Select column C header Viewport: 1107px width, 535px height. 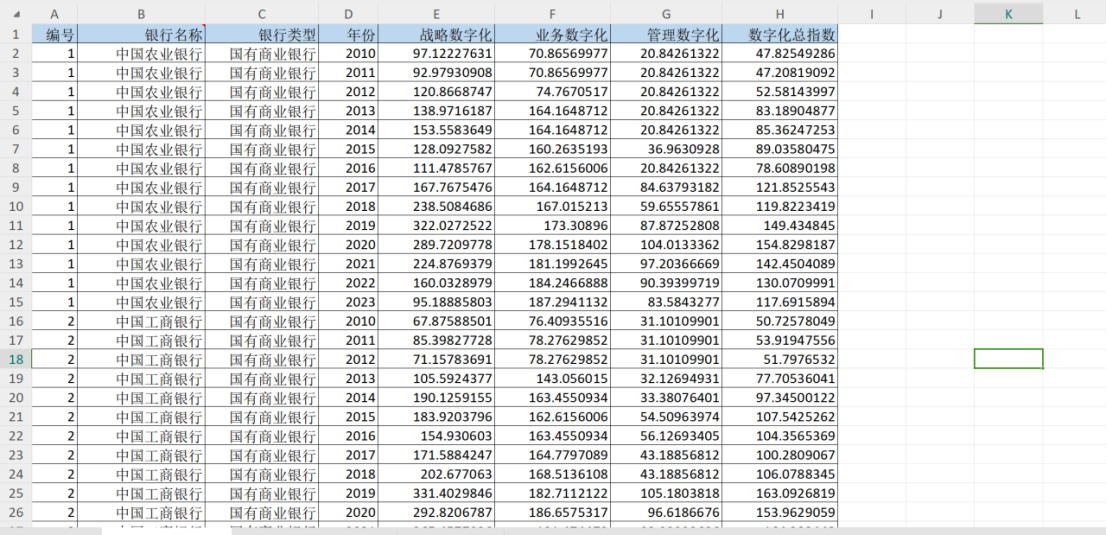click(x=262, y=13)
